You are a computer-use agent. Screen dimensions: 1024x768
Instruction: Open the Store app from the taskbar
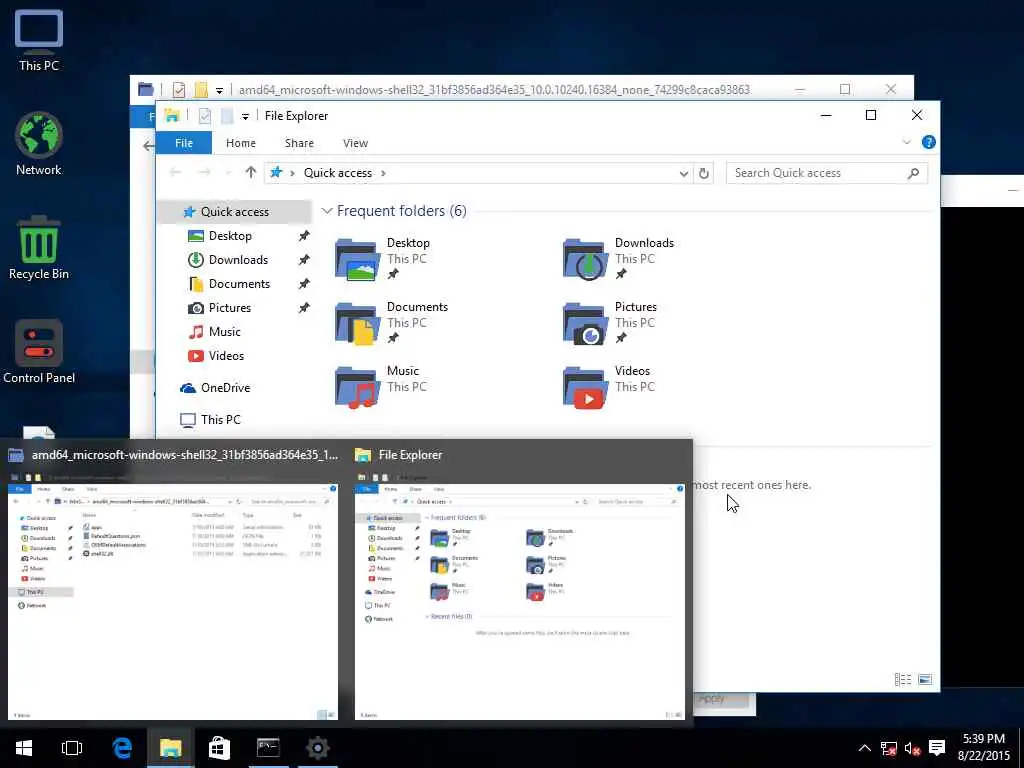[219, 748]
